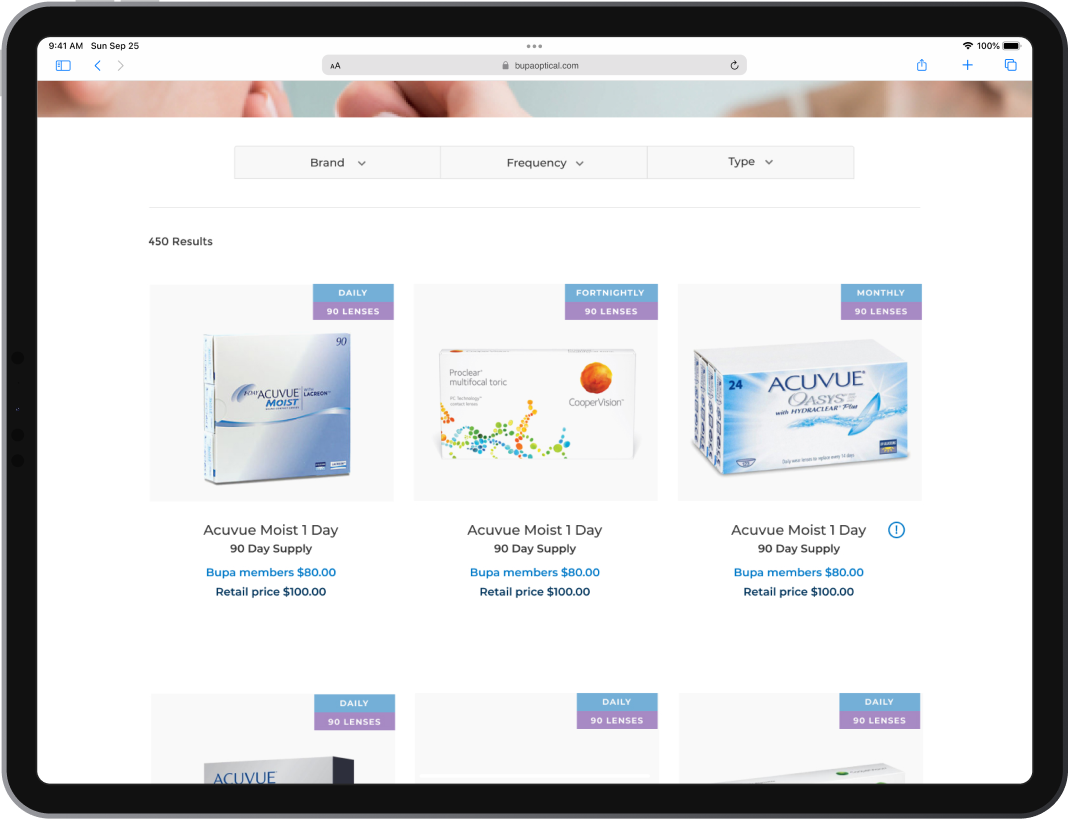This screenshot has height=819, width=1068.
Task: Open Acuvue Moist 1 Day under Daily card
Action: click(x=270, y=529)
